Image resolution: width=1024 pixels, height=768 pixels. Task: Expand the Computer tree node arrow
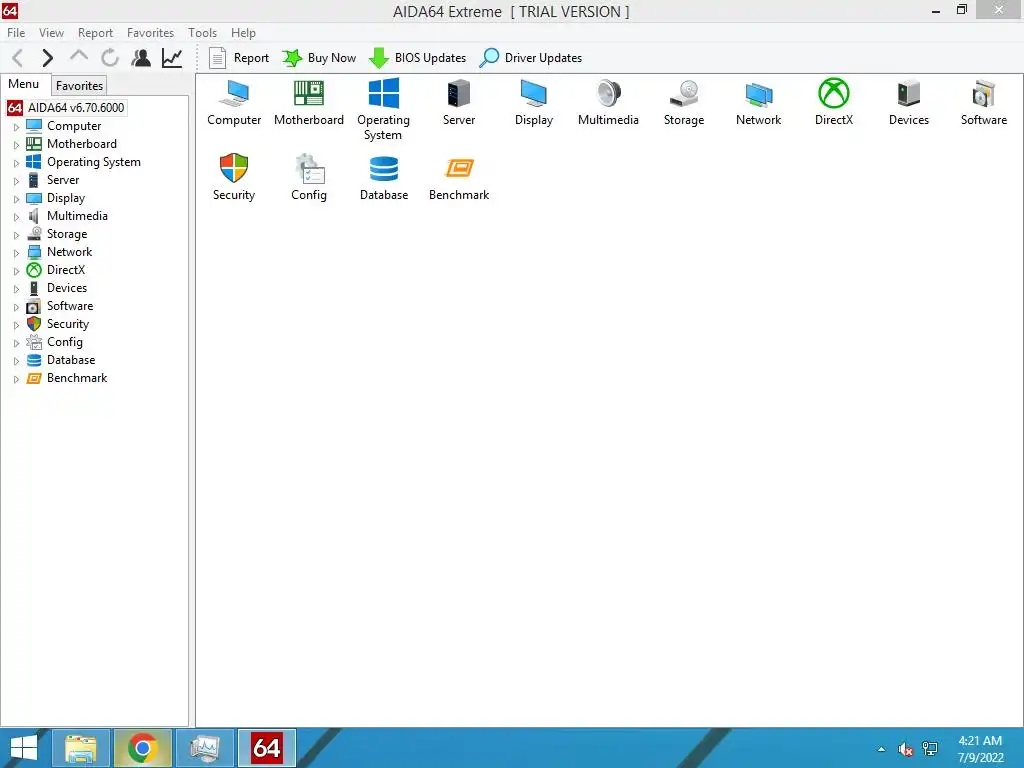(x=16, y=127)
